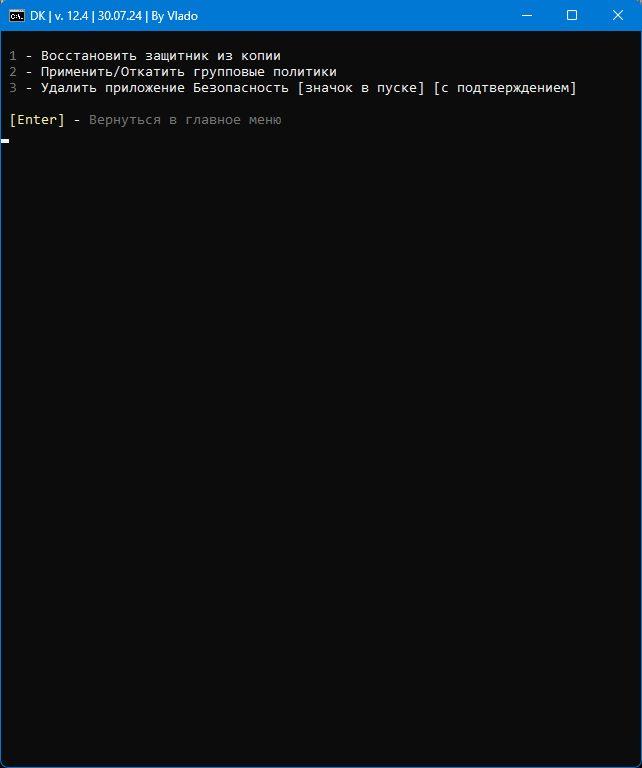
Task: Click the 'DK' name in the title bar
Action: tap(38, 16)
